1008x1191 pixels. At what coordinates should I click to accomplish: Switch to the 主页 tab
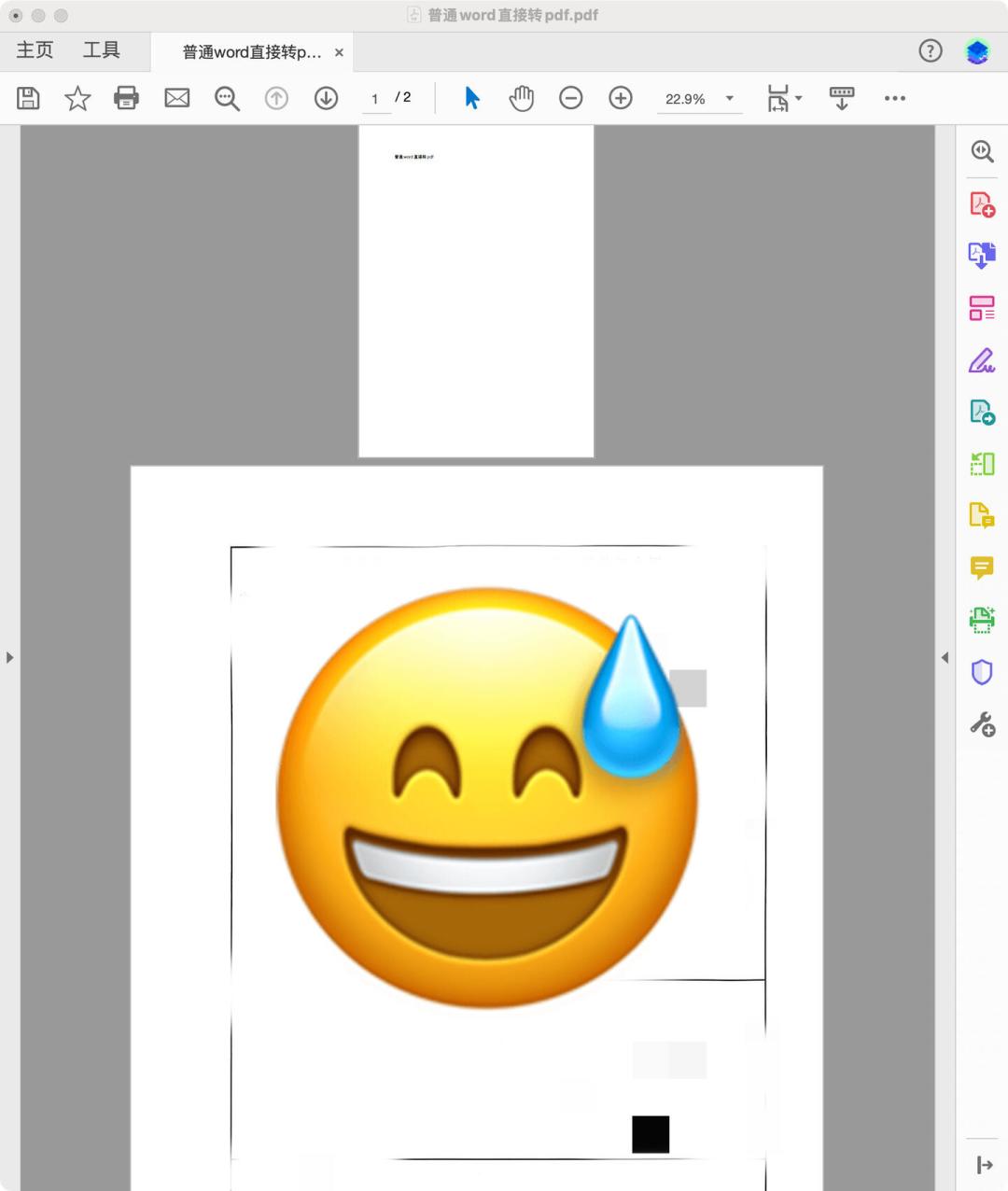click(35, 50)
